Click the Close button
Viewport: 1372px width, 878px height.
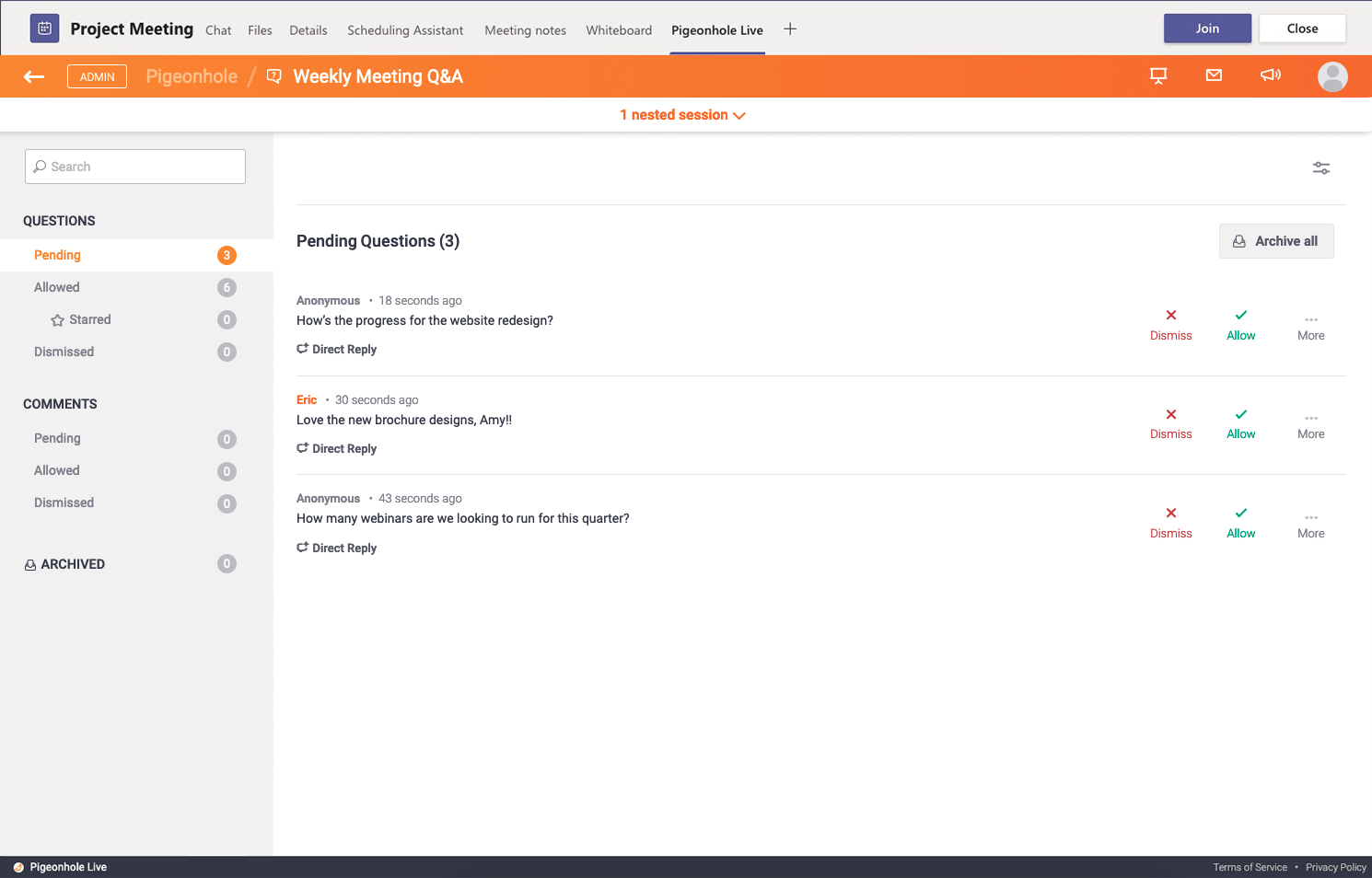coord(1302,29)
